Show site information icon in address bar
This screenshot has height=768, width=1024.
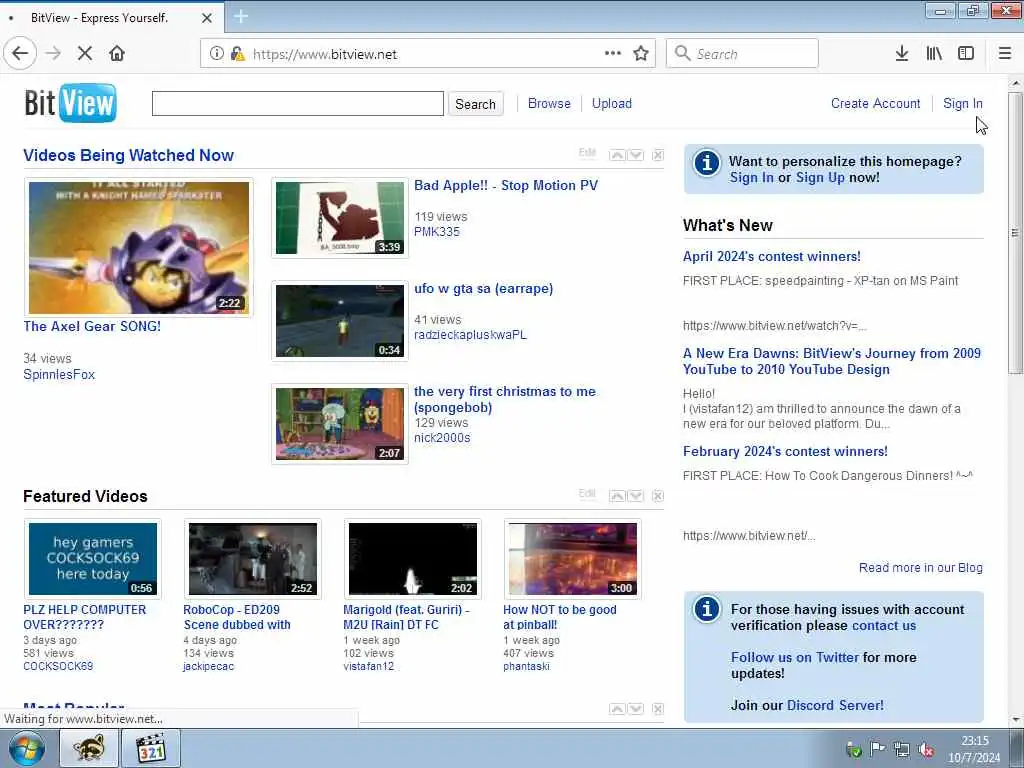(x=217, y=54)
